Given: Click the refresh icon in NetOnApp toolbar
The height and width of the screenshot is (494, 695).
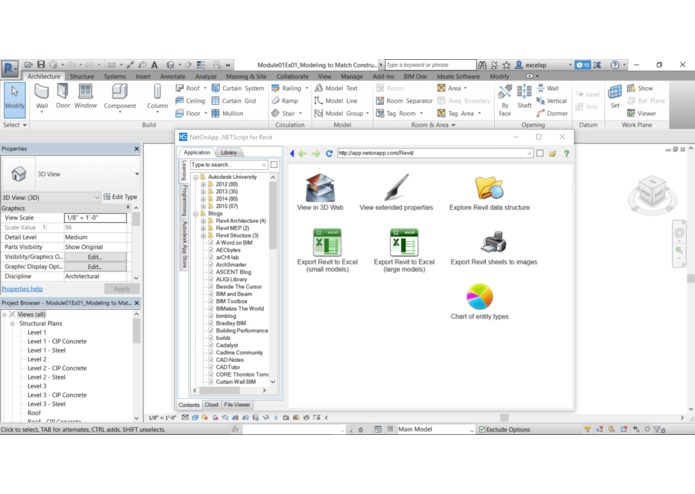Looking at the screenshot, I should [x=329, y=153].
